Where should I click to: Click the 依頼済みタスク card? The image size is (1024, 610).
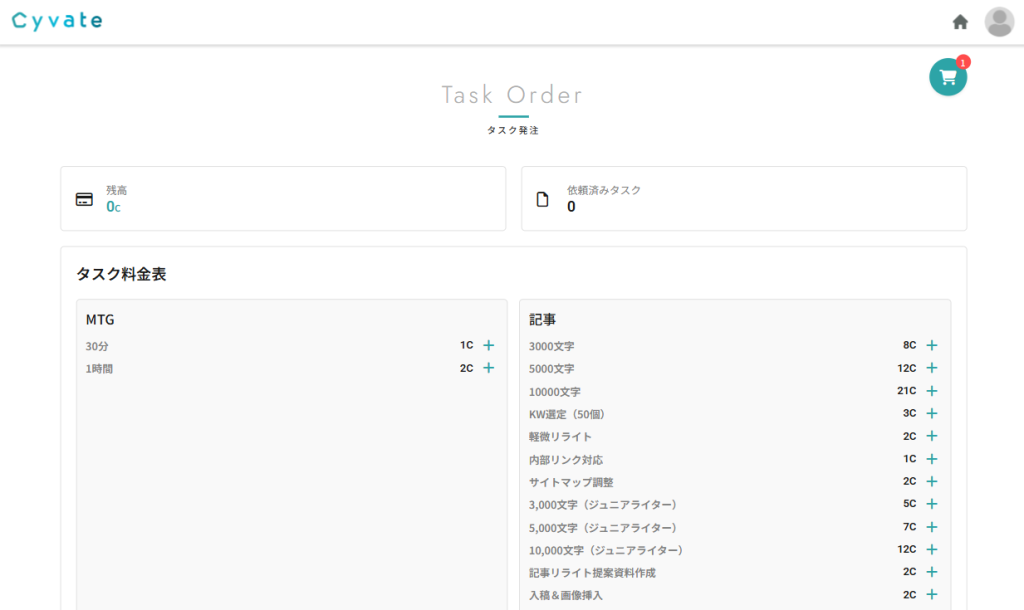click(x=743, y=199)
